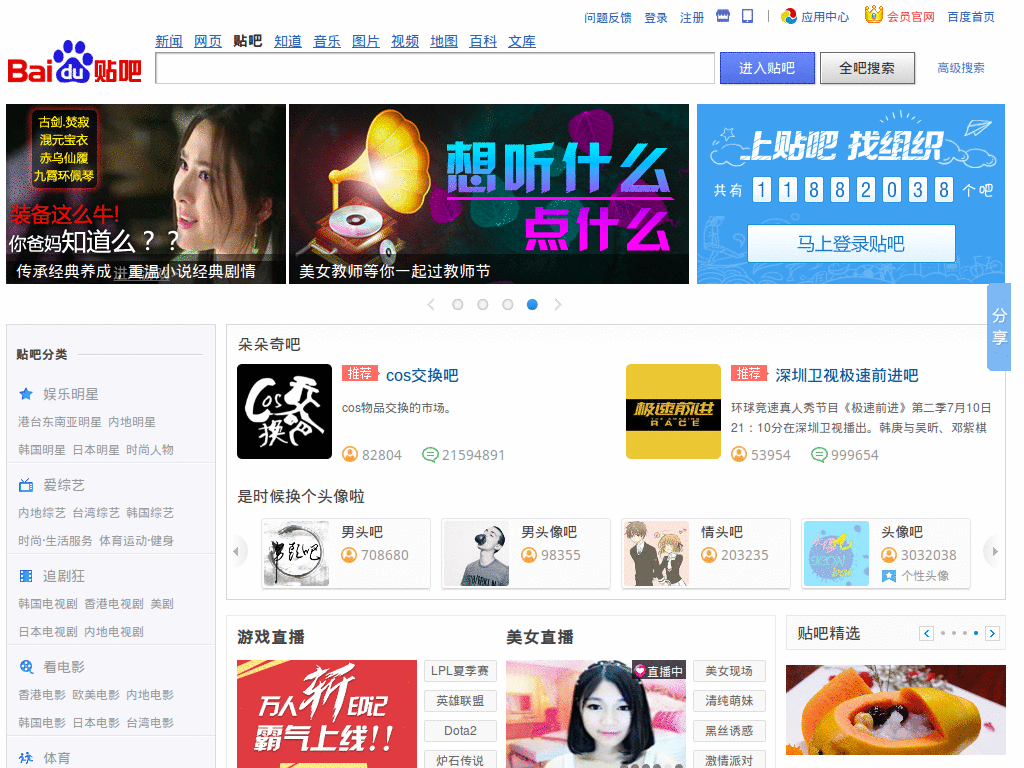1024x768 pixels.
Task: Open the shop icon in top bar
Action: 723,16
